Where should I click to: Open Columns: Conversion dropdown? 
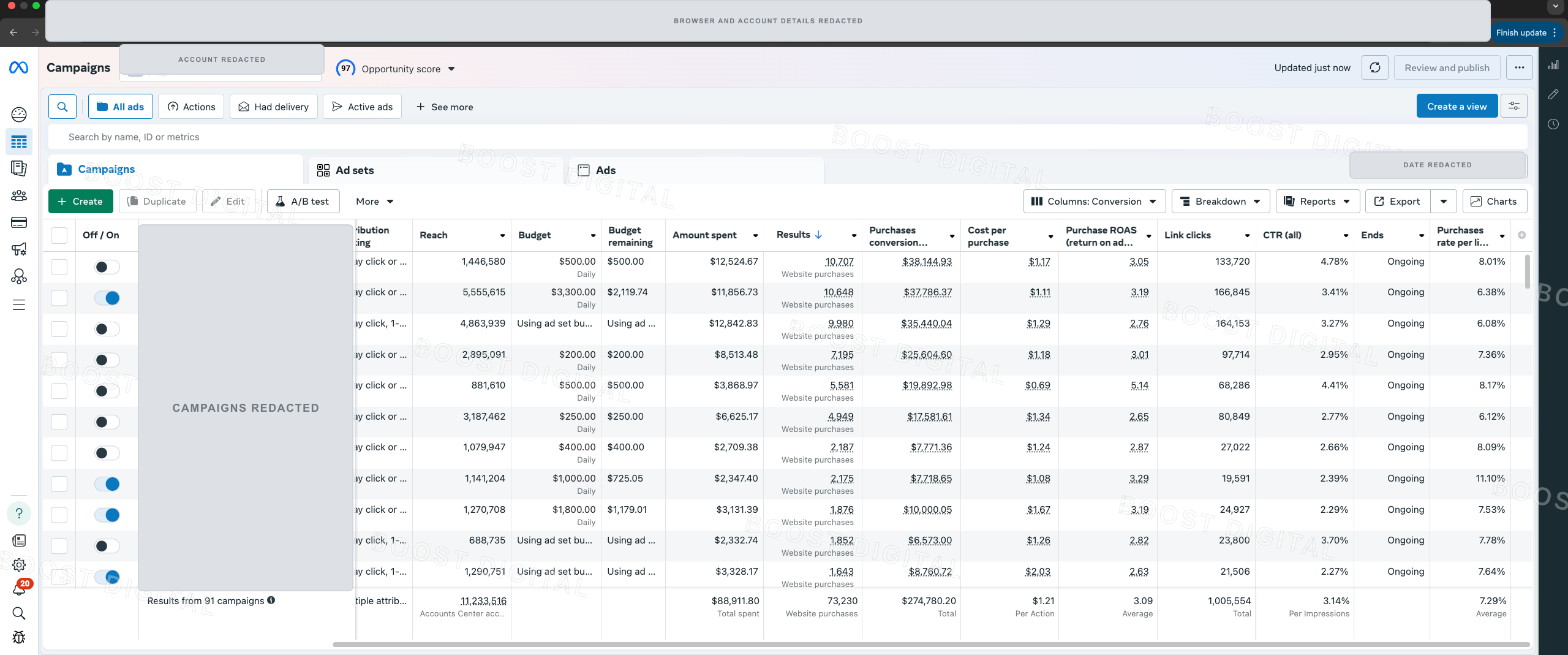coord(1094,202)
